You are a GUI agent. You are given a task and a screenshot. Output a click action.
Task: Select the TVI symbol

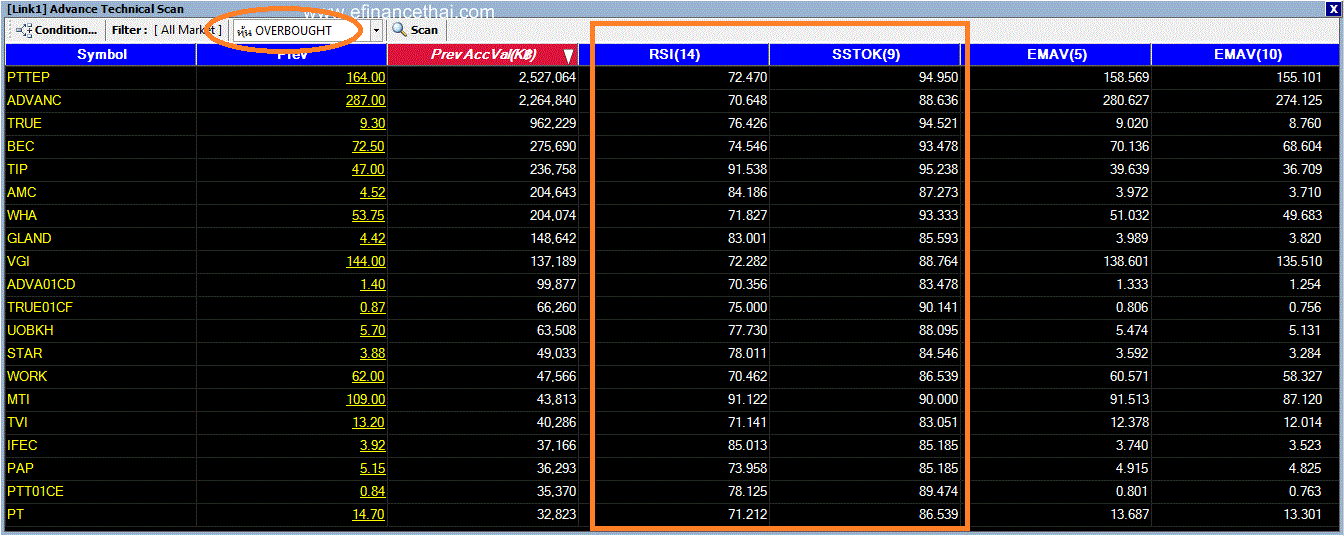[x=17, y=422]
